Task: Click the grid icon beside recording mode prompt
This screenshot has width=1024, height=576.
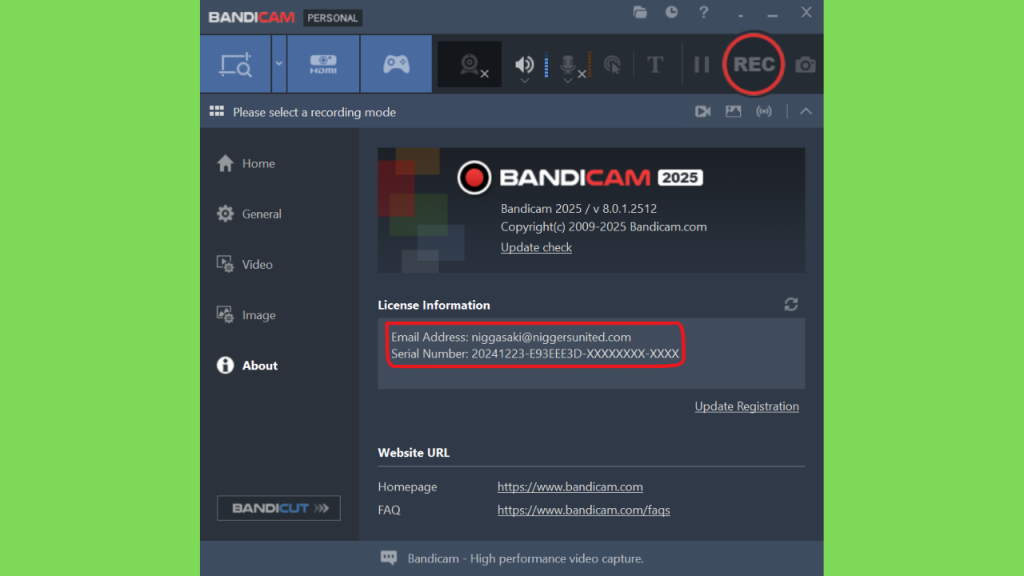Action: pyautogui.click(x=217, y=112)
